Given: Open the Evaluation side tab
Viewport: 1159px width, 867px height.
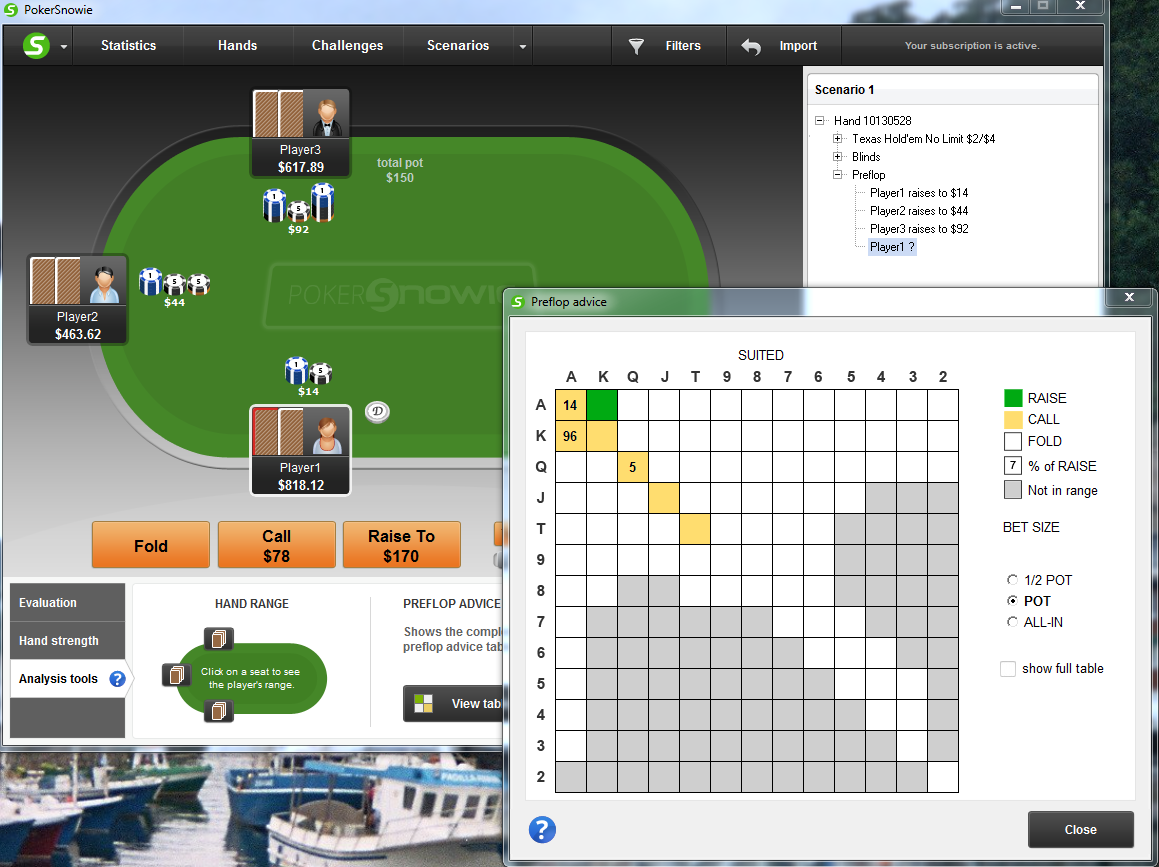Looking at the screenshot, I should [67, 602].
